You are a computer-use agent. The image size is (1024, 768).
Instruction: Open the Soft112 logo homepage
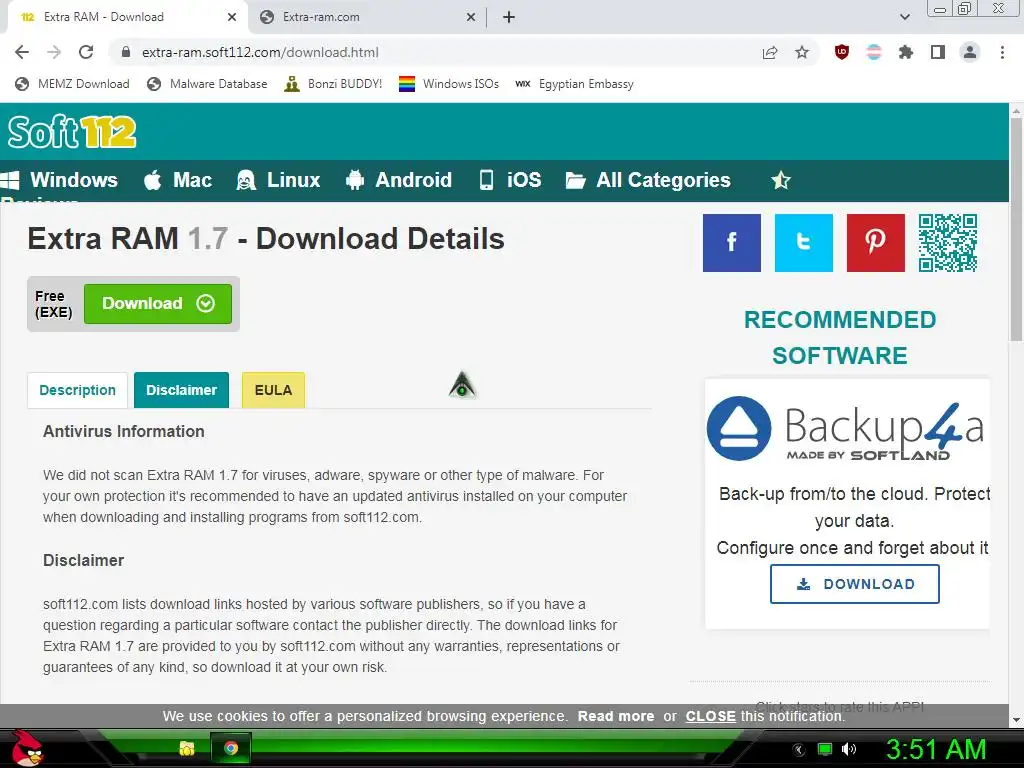pyautogui.click(x=72, y=131)
